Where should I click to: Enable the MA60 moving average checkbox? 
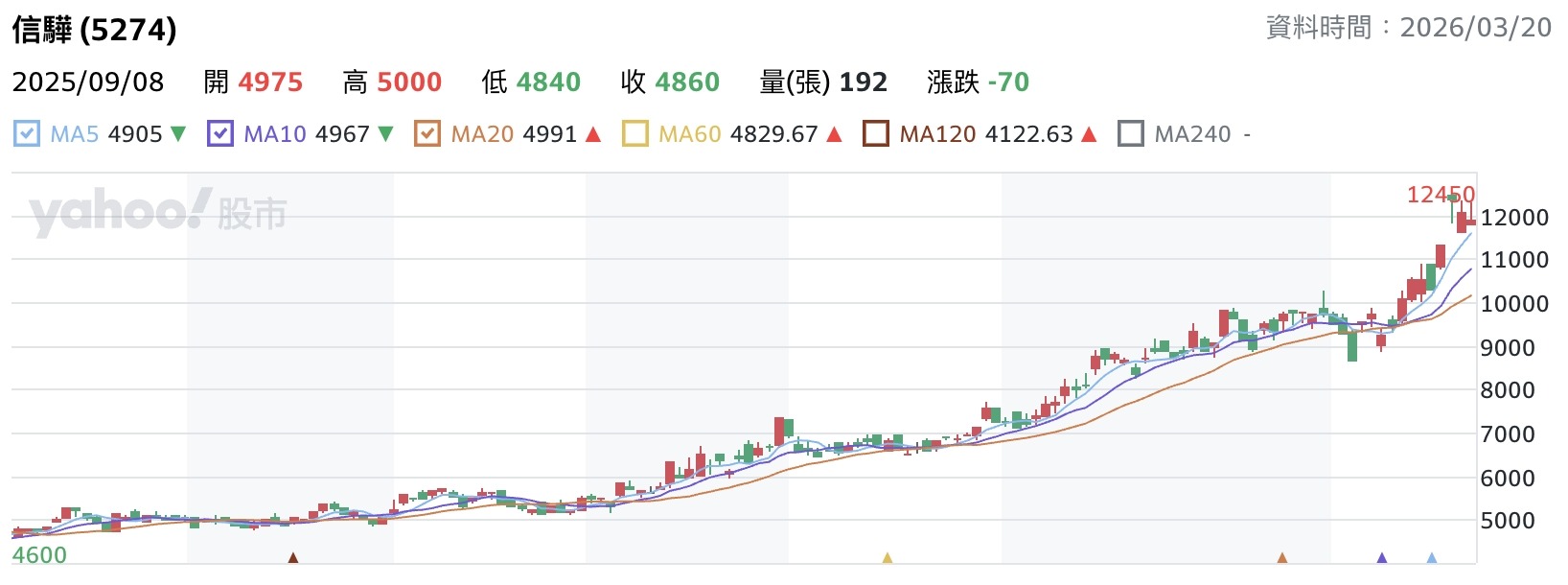[x=634, y=133]
